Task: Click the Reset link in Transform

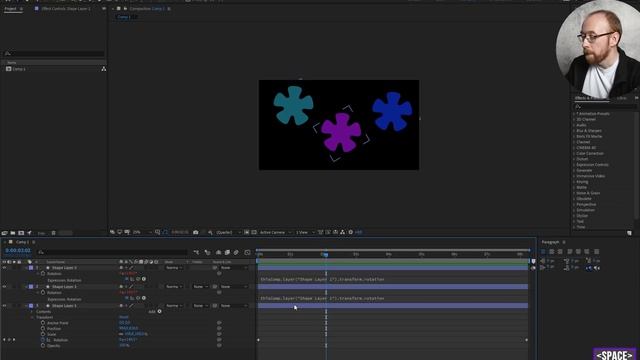Action: pyautogui.click(x=124, y=317)
